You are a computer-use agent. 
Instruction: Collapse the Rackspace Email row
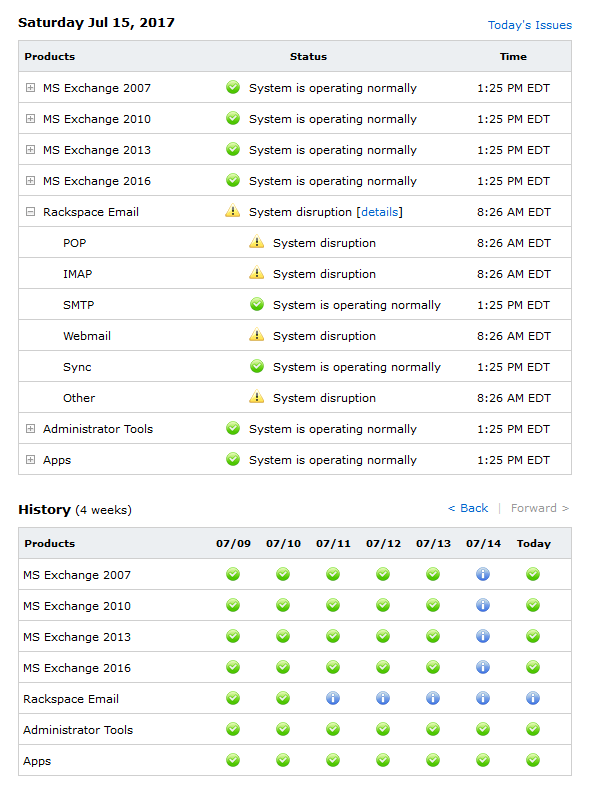(x=31, y=212)
